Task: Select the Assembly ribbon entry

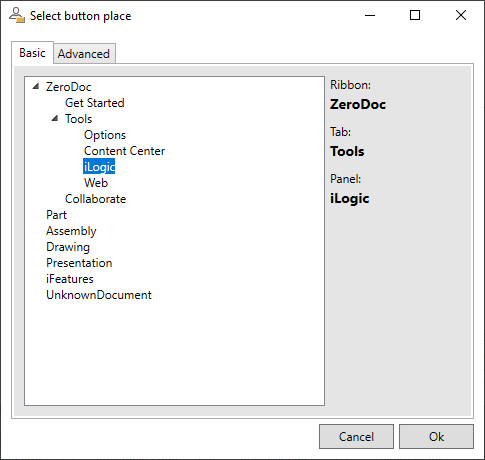Action: click(71, 231)
